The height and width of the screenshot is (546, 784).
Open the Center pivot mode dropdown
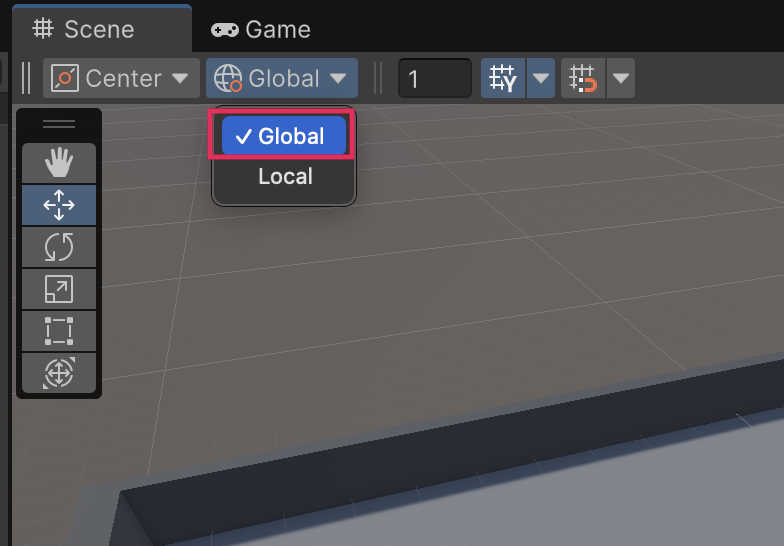121,78
